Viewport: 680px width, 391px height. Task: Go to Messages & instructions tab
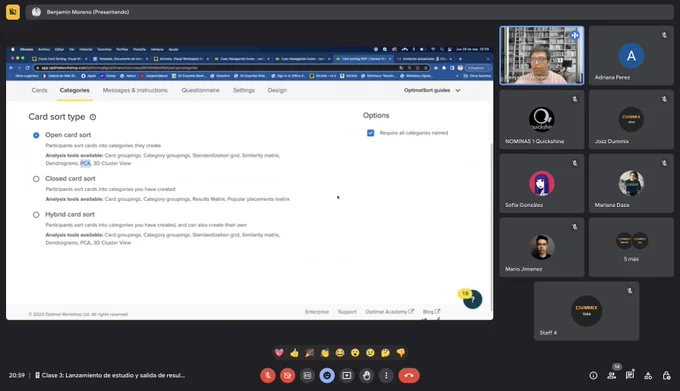coord(135,90)
